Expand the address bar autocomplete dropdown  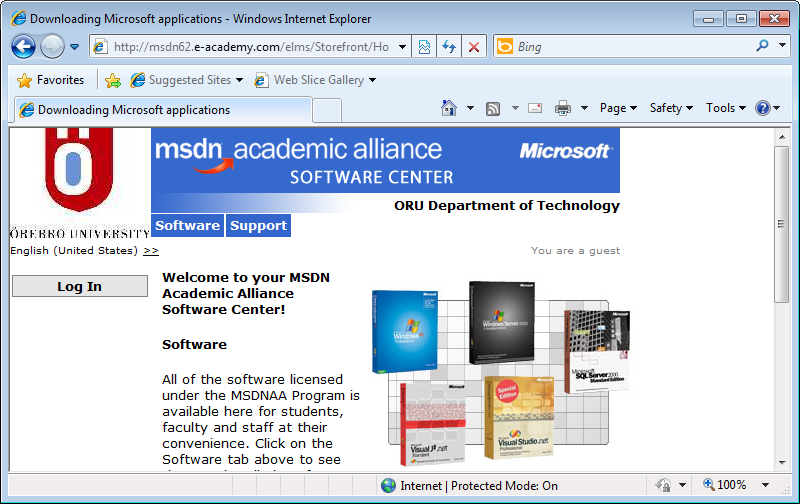click(x=403, y=47)
